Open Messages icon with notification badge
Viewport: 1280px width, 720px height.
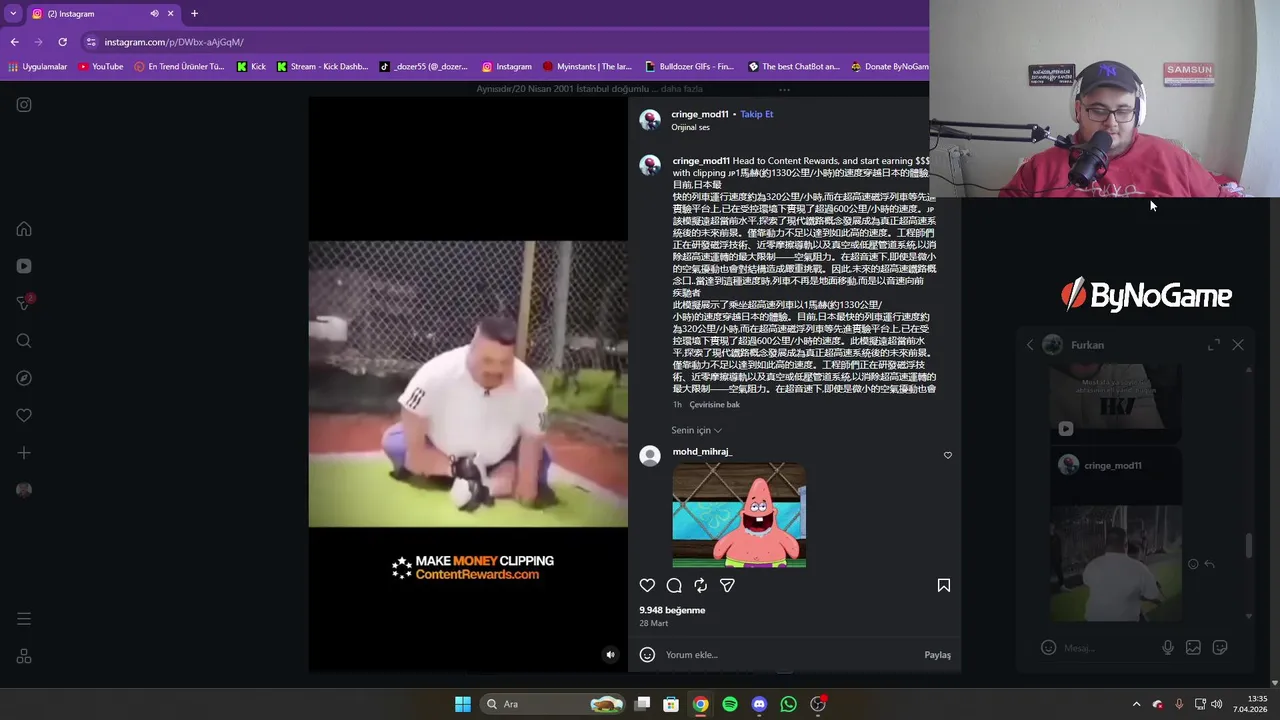coord(24,303)
